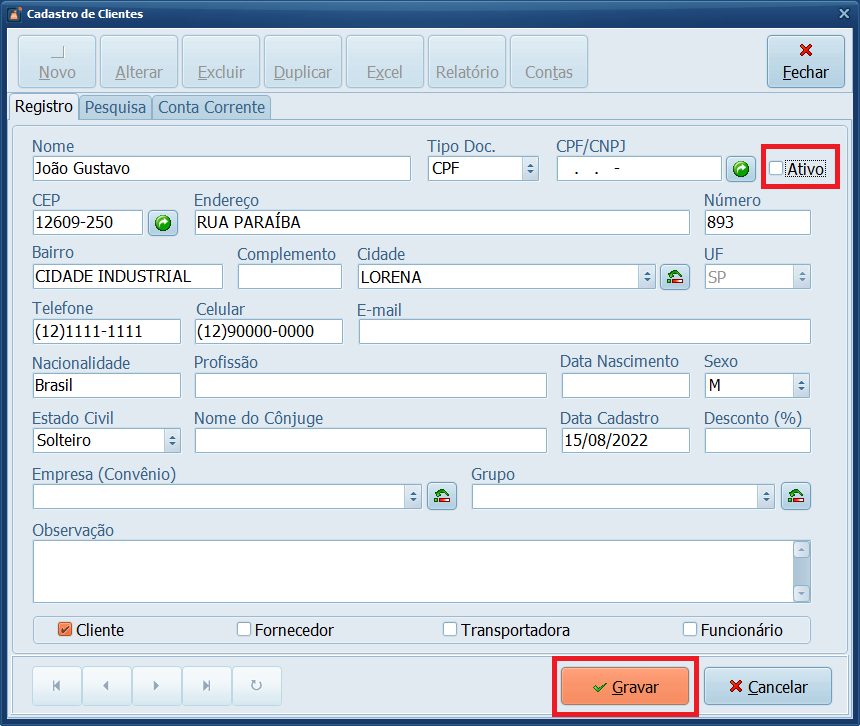Jump to first record with navigation icon
The width and height of the screenshot is (860, 726).
pyautogui.click(x=57, y=686)
